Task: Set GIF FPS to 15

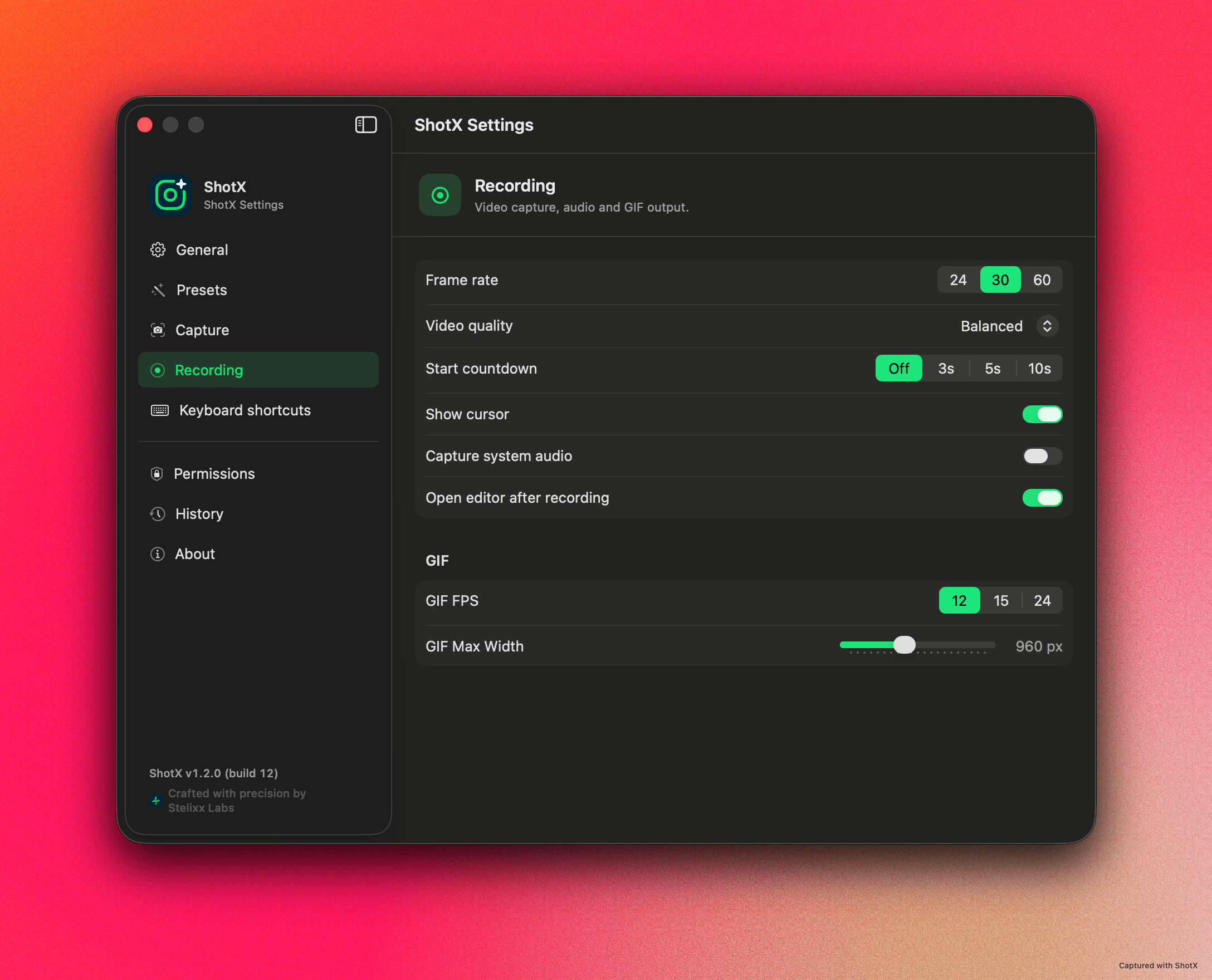Action: click(x=1001, y=600)
